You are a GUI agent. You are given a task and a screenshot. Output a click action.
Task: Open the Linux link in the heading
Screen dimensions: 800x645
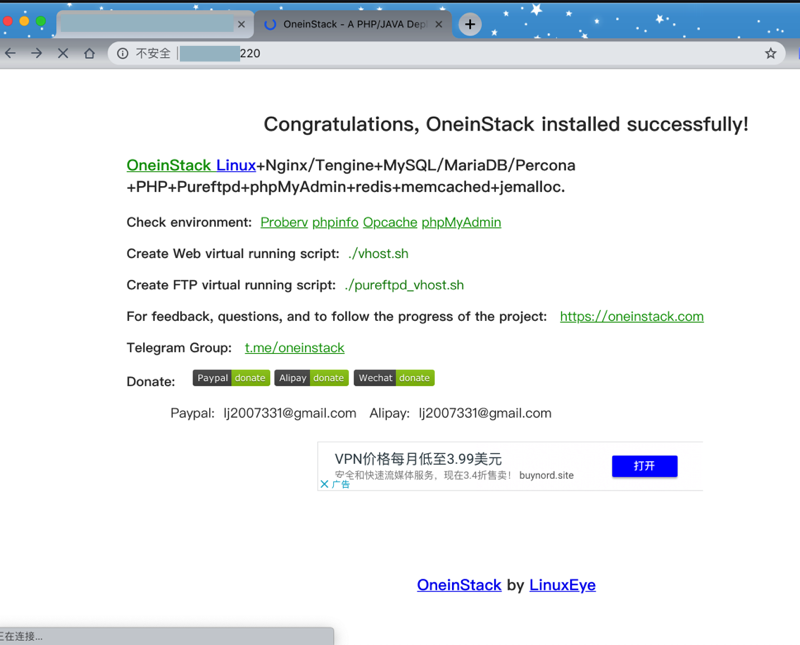pos(236,165)
